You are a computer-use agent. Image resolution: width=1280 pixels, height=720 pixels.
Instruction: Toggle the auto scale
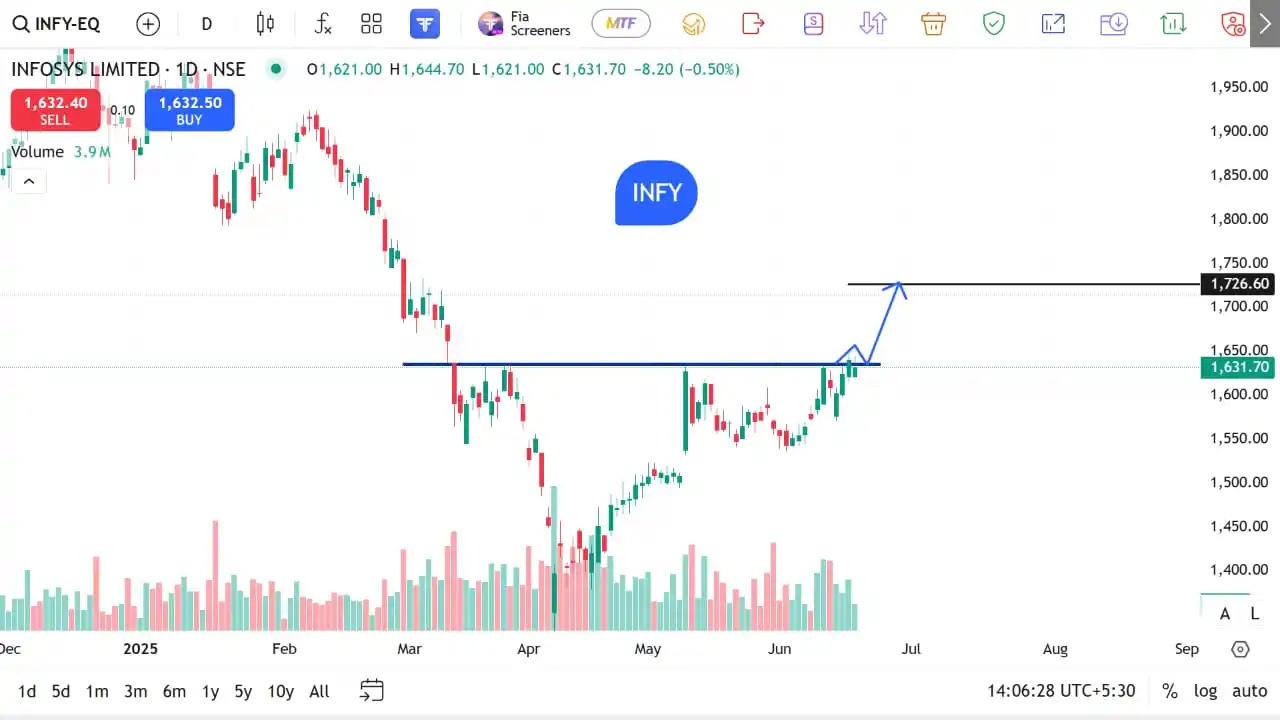click(1249, 691)
